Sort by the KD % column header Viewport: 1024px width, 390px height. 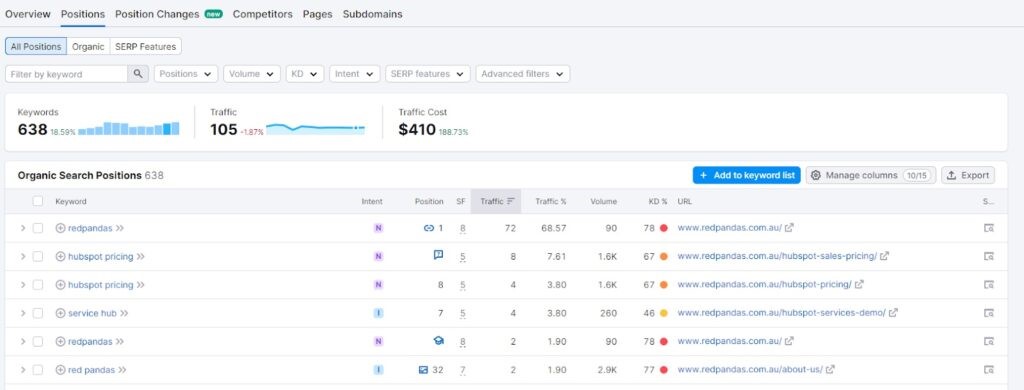pos(658,201)
